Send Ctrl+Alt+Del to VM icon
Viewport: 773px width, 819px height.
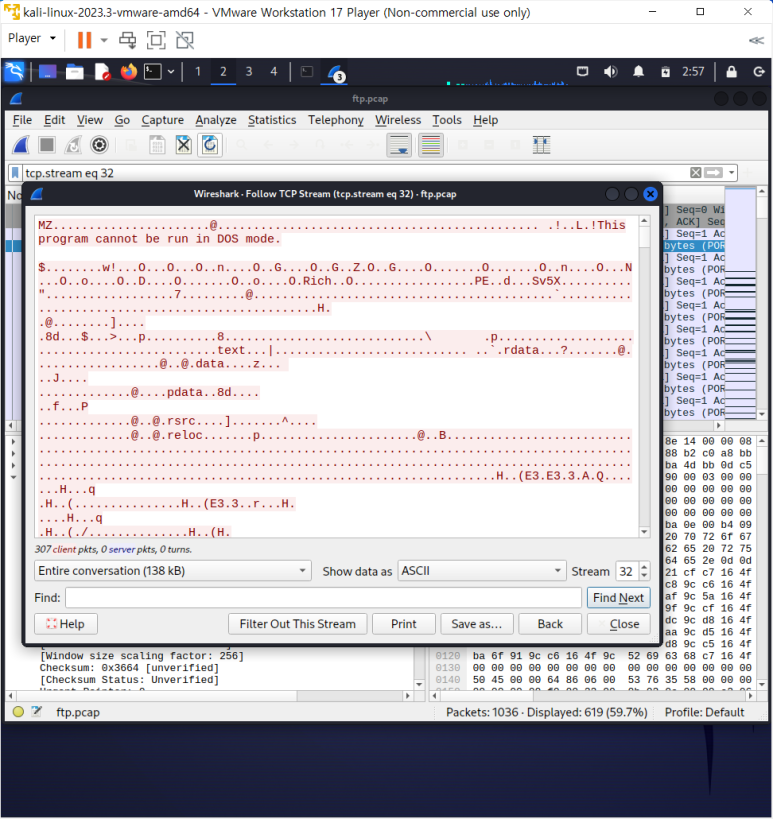[127, 40]
